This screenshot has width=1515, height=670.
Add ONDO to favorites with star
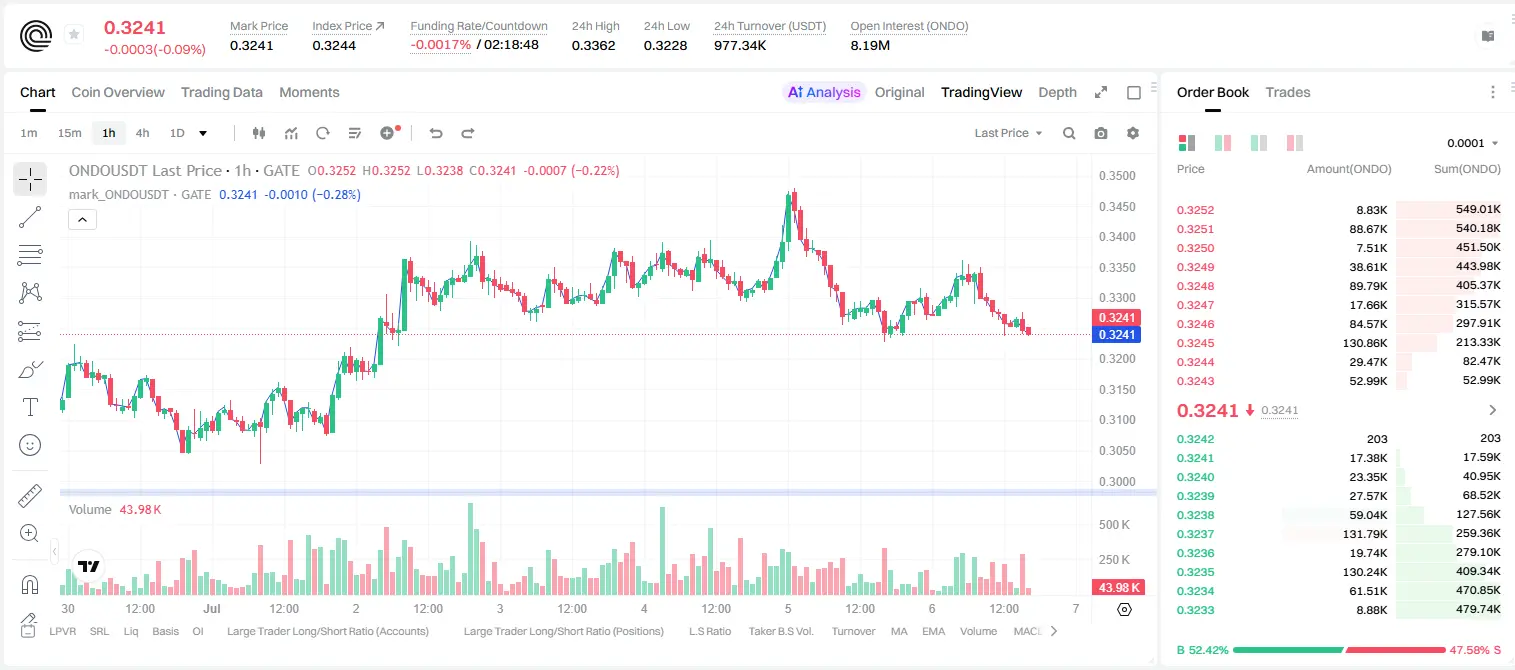(74, 35)
